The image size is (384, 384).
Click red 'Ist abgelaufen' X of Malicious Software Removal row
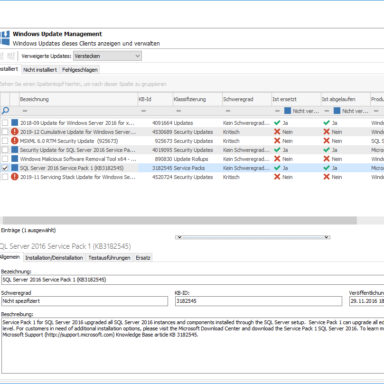pyautogui.click(x=326, y=159)
